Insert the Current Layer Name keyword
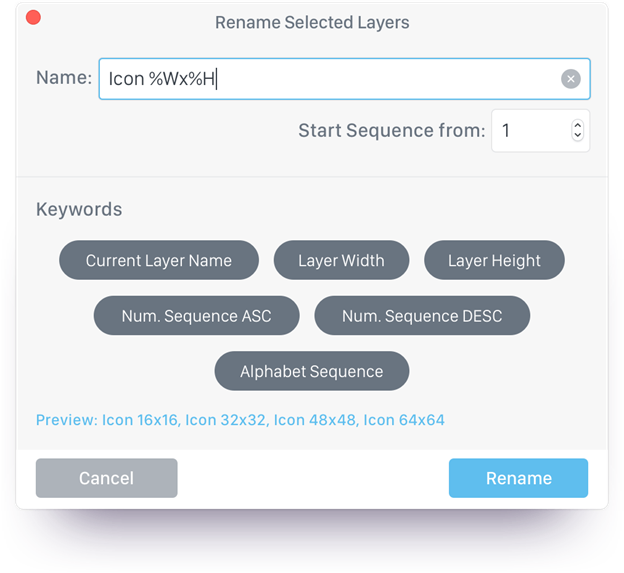This screenshot has width=624, height=573. [158, 261]
